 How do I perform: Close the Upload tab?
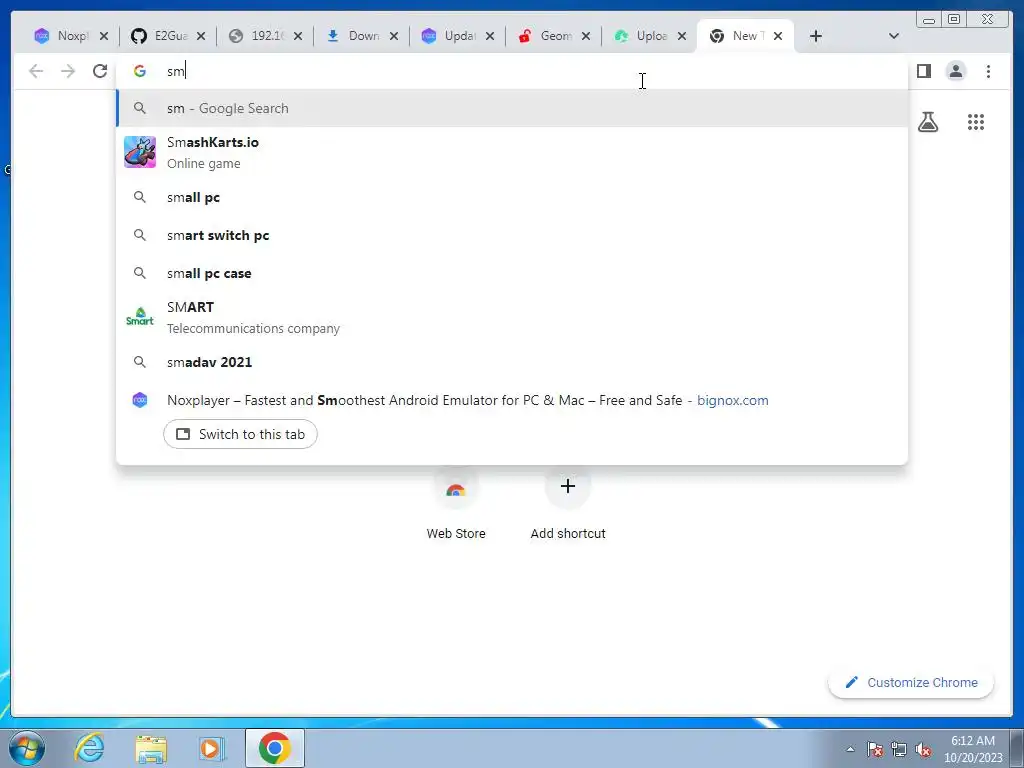[682, 36]
